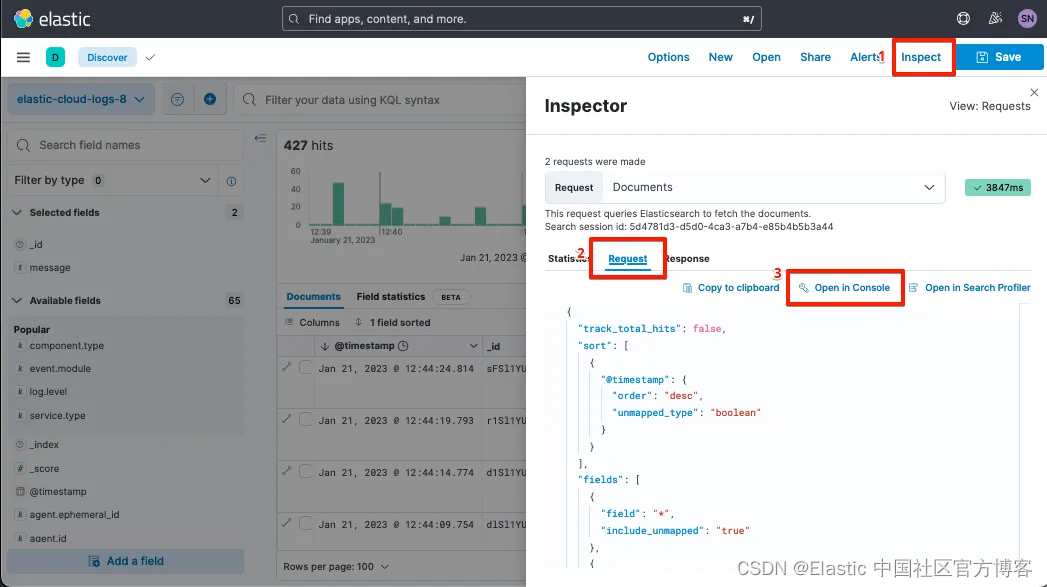The width and height of the screenshot is (1047, 587).
Task: Open the newsfeed celebration icon
Action: coord(995,19)
